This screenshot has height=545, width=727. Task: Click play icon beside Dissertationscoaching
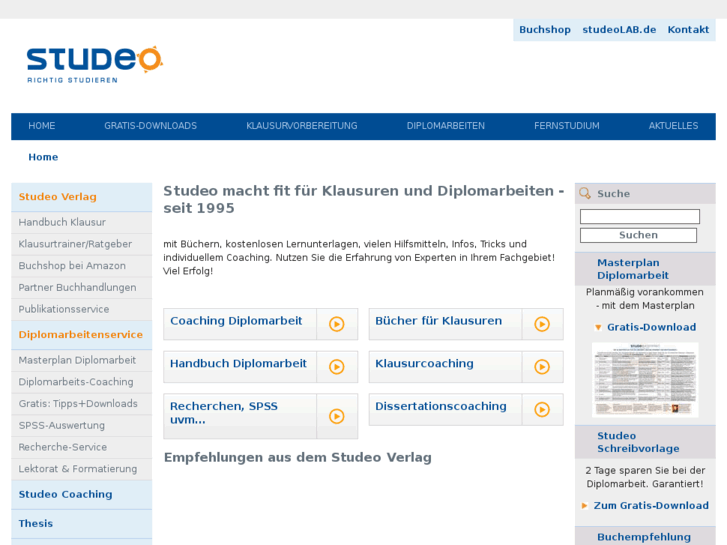[x=542, y=410]
